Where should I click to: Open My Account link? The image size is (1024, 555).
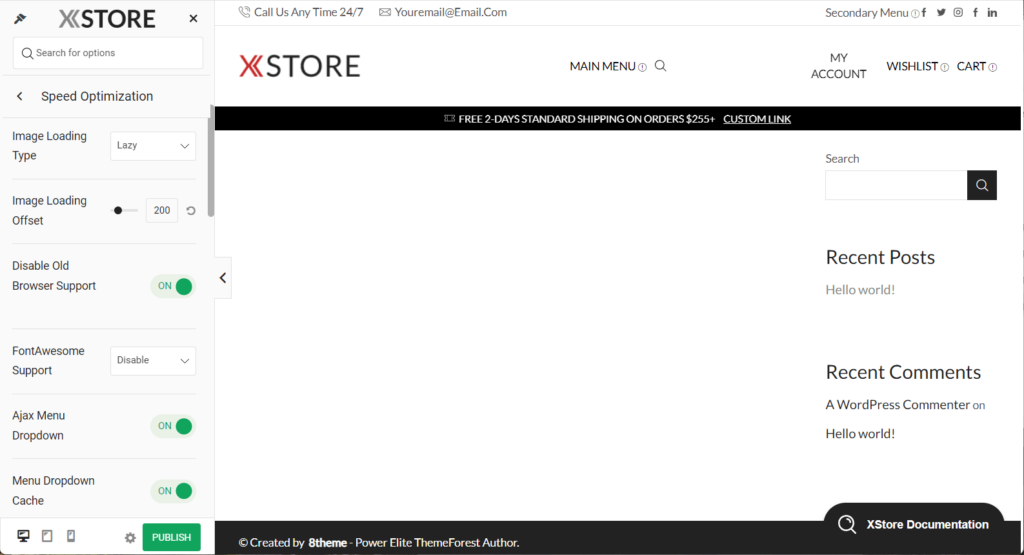point(839,66)
